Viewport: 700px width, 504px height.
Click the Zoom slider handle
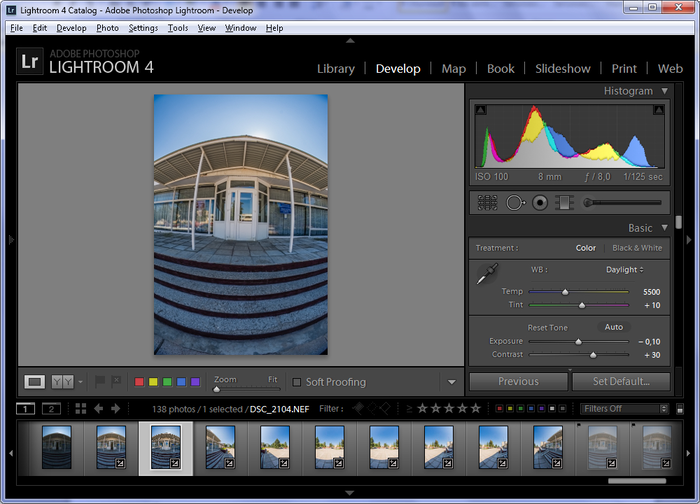(x=217, y=389)
